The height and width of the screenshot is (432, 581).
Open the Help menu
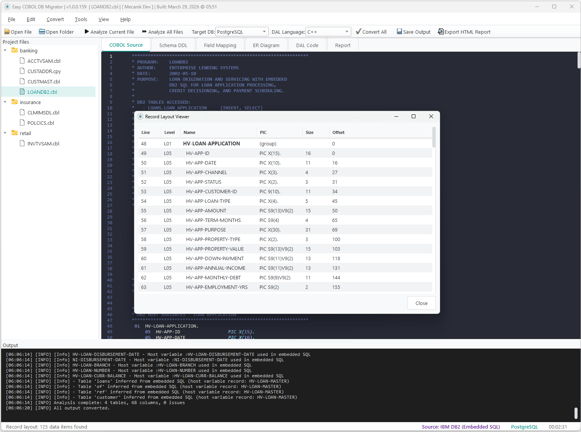(125, 19)
